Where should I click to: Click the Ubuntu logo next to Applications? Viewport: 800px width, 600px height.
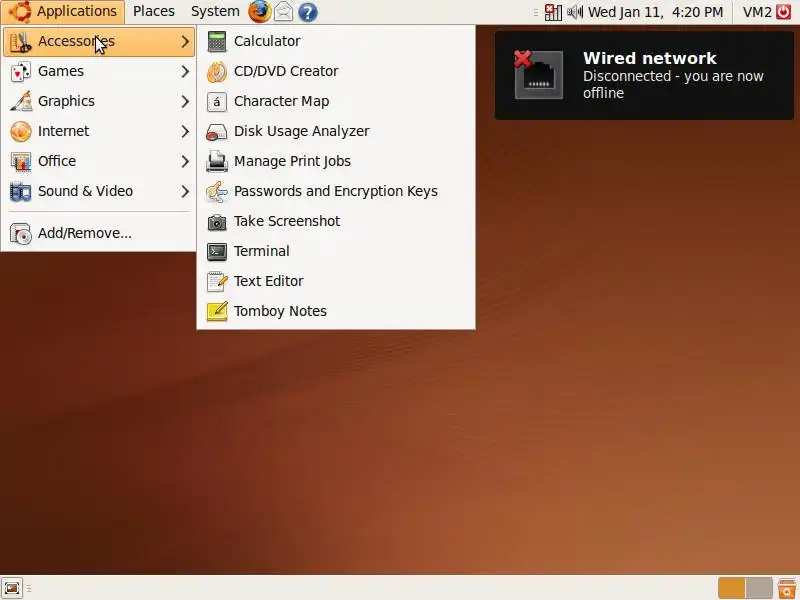(x=19, y=11)
